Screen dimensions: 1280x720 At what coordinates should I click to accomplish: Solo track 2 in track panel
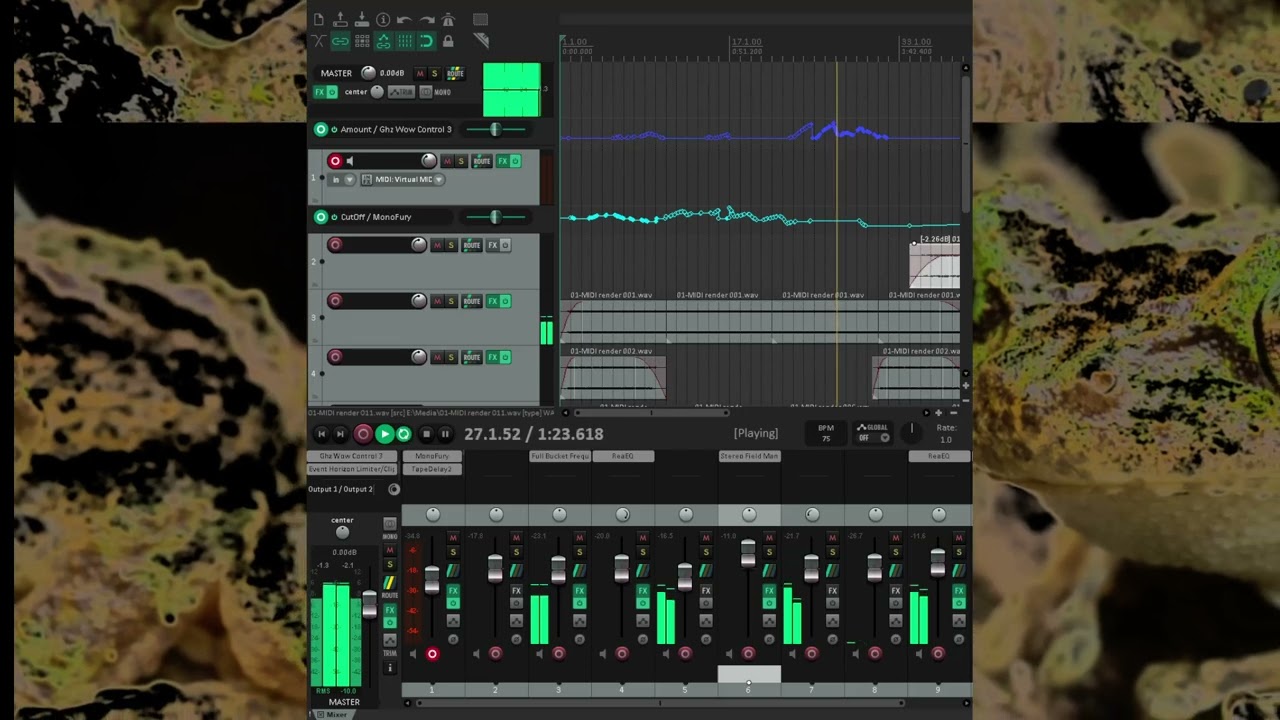pyautogui.click(x=451, y=245)
